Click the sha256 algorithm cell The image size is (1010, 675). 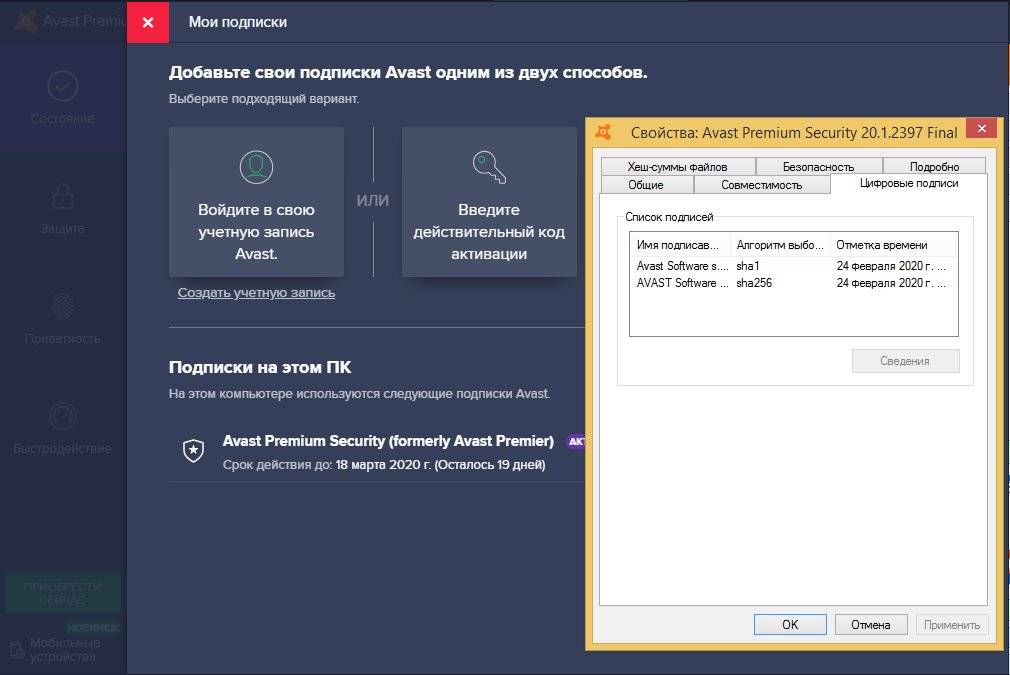coord(754,283)
